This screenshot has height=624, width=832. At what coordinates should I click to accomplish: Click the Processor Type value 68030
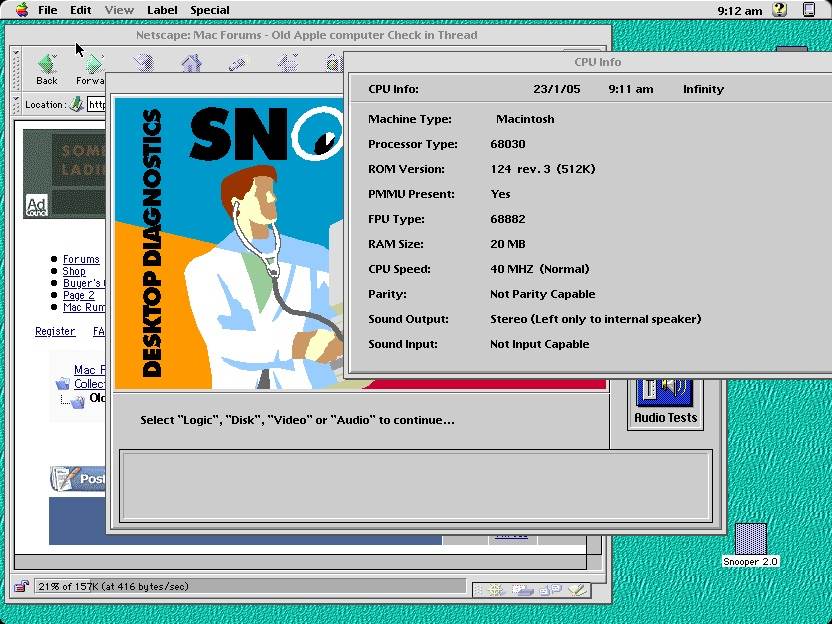point(508,144)
